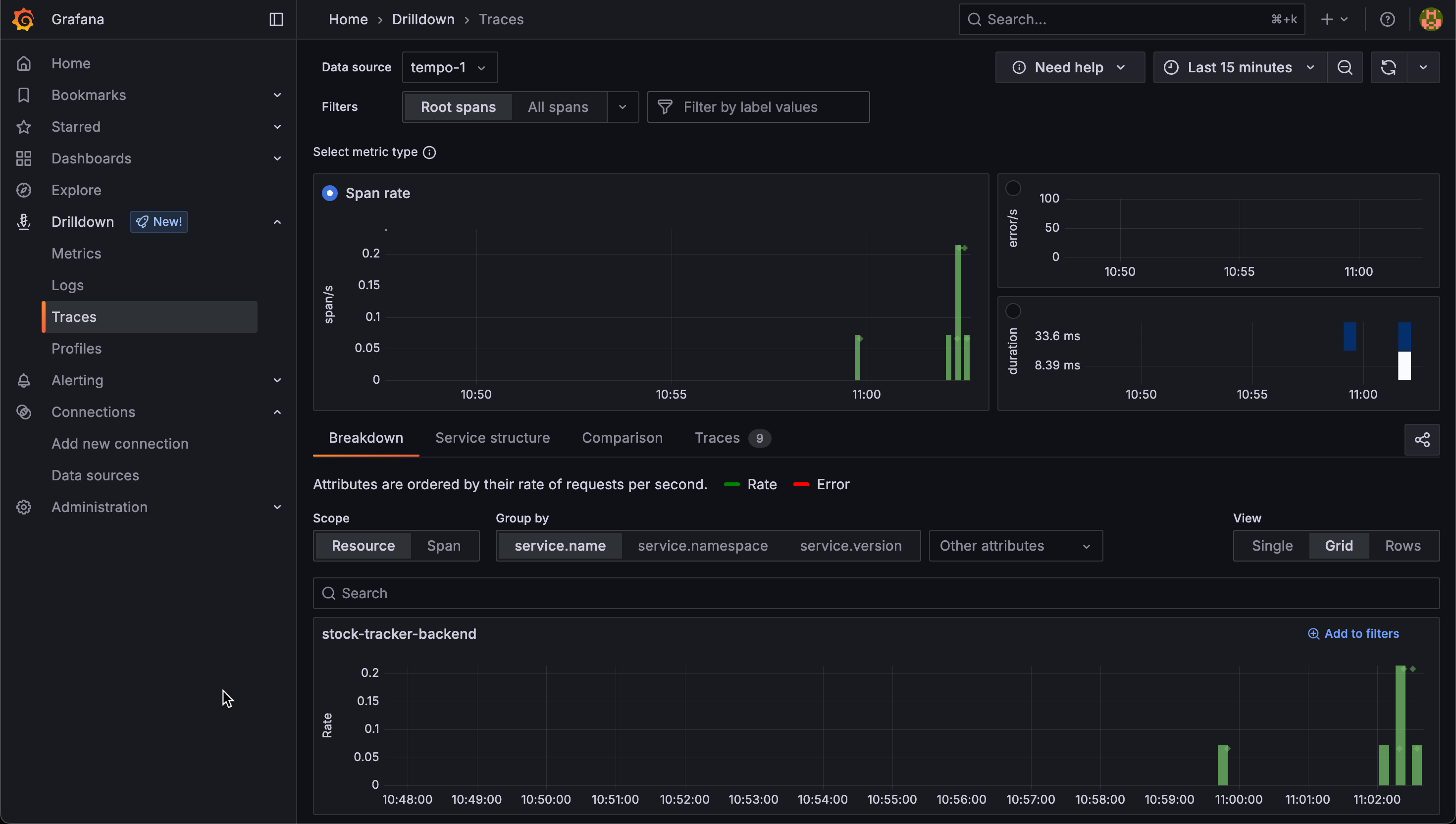Image resolution: width=1456 pixels, height=824 pixels.
Task: Group by service.name
Action: tap(560, 546)
